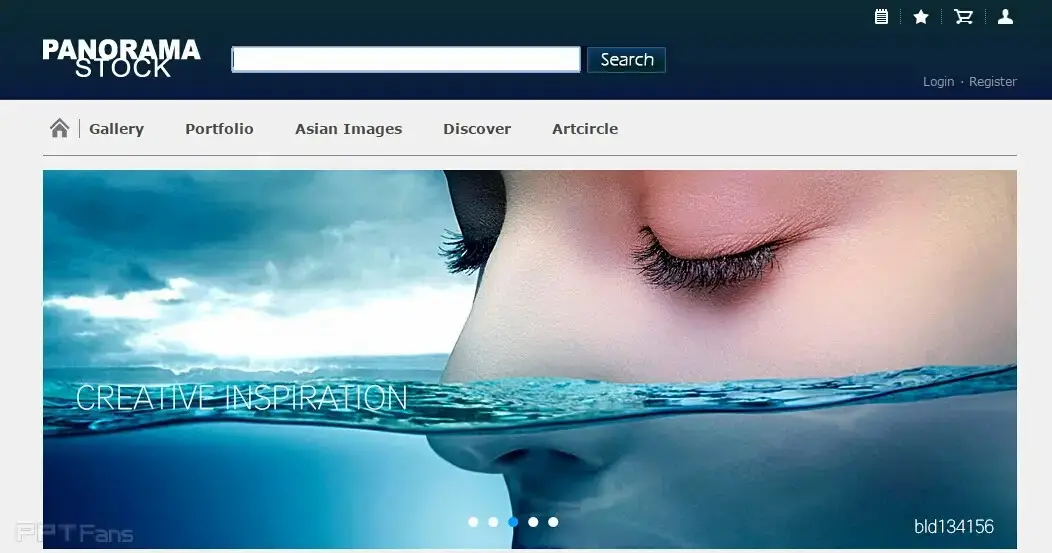Focus the search text field

click(406, 60)
